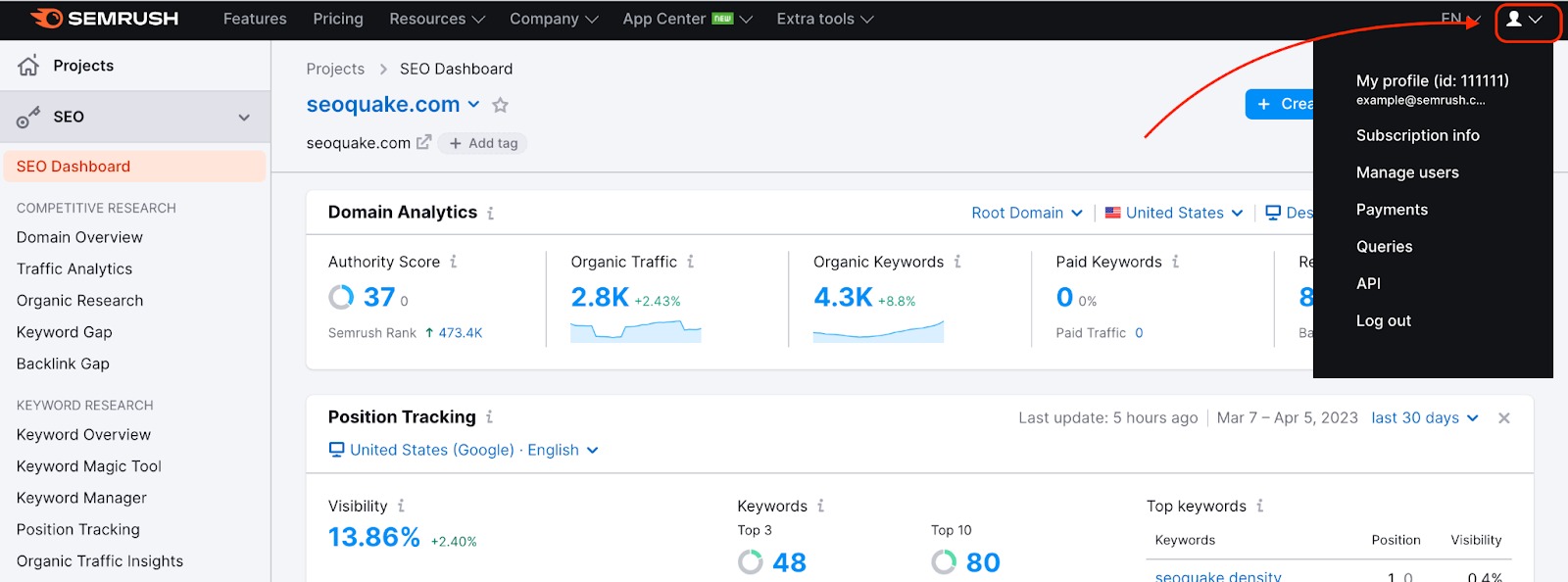This screenshot has height=582, width=1568.
Task: Click the Visibility 13.86% value
Action: pos(374,537)
